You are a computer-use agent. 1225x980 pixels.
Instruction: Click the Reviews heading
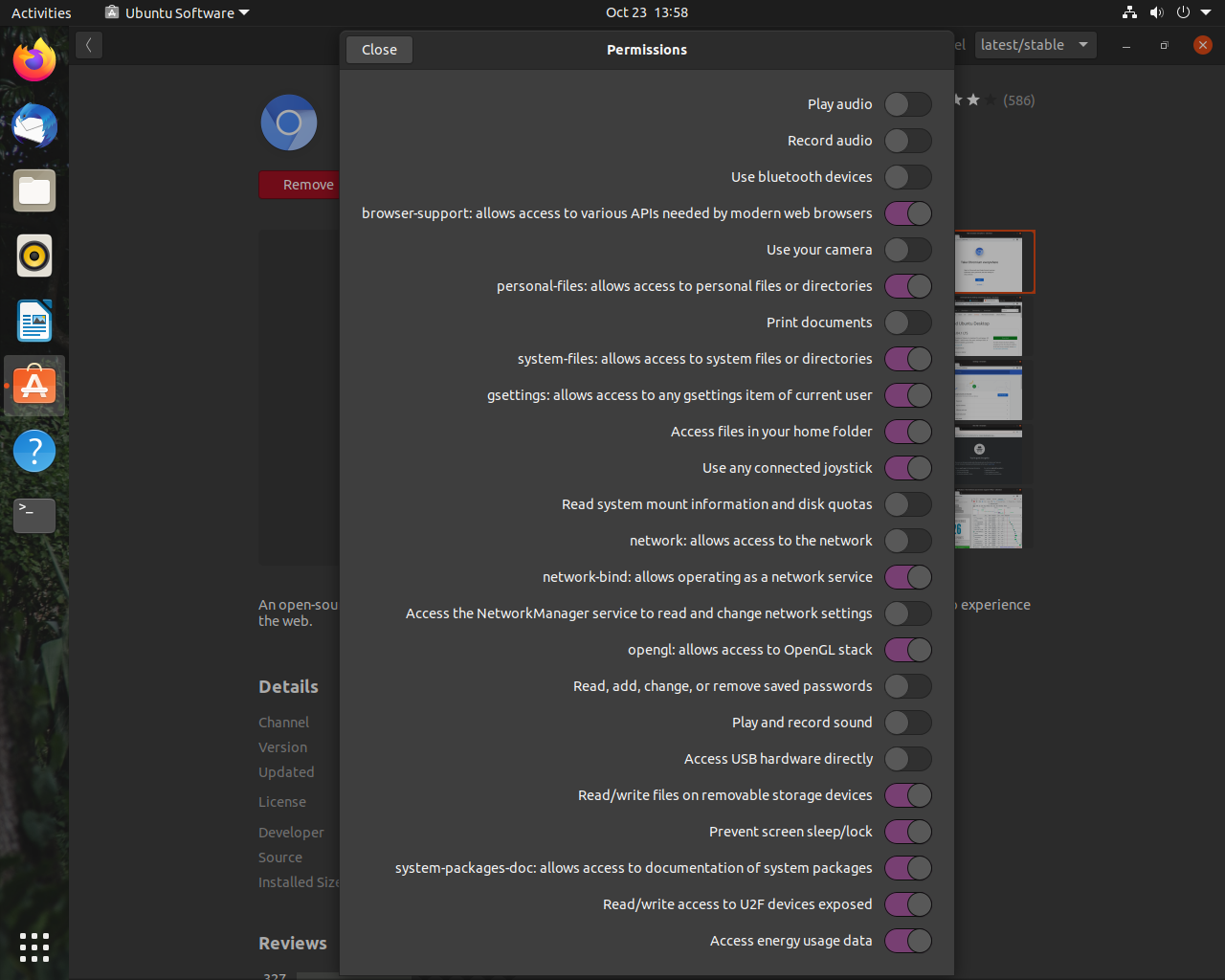293,943
